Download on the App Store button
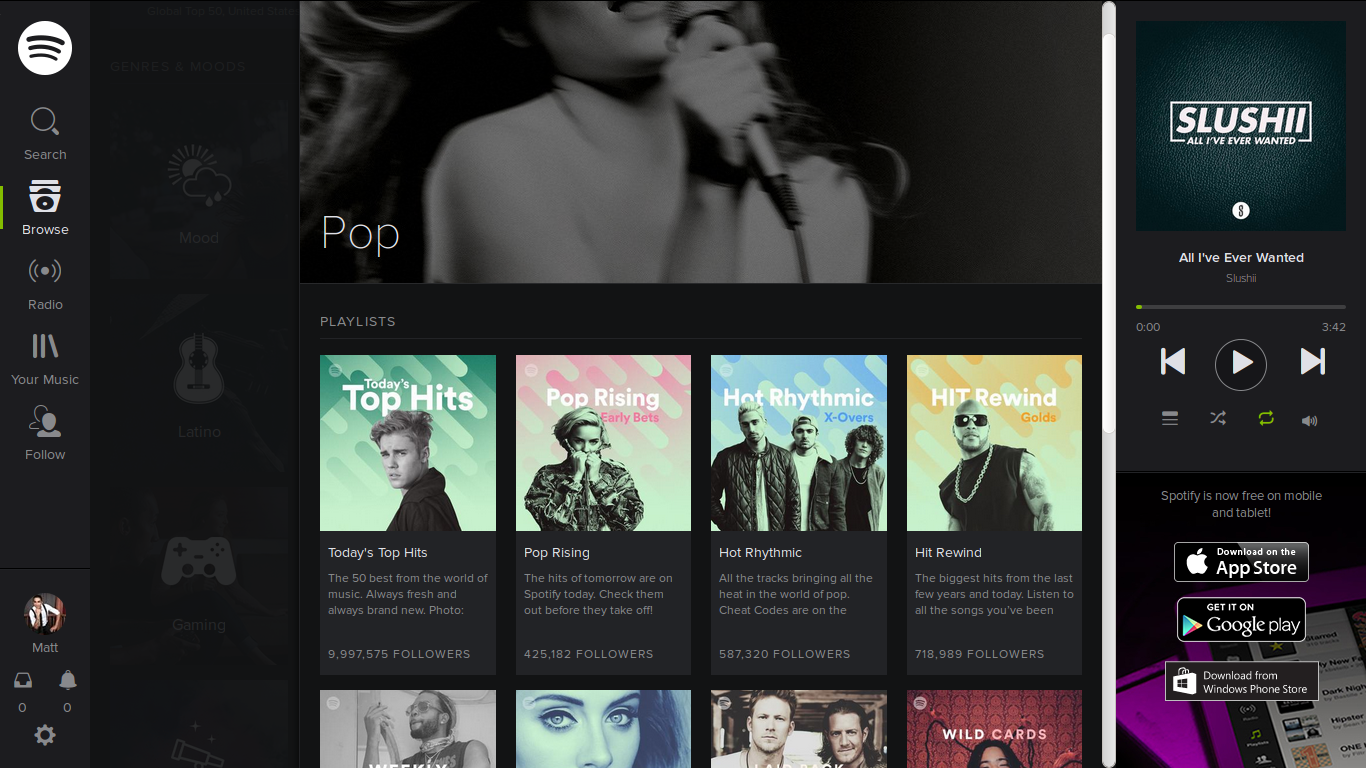 (x=1241, y=562)
